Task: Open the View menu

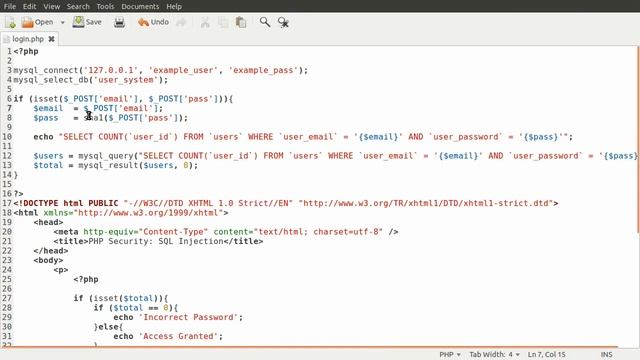Action: click(52, 7)
